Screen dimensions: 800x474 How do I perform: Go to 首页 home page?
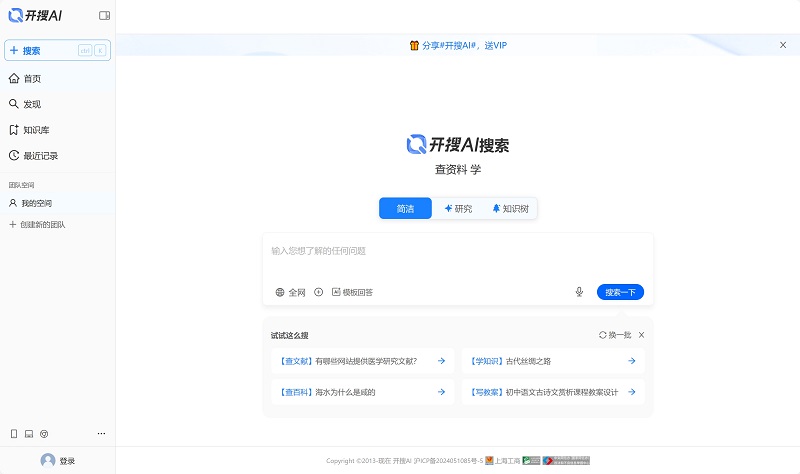point(57,79)
